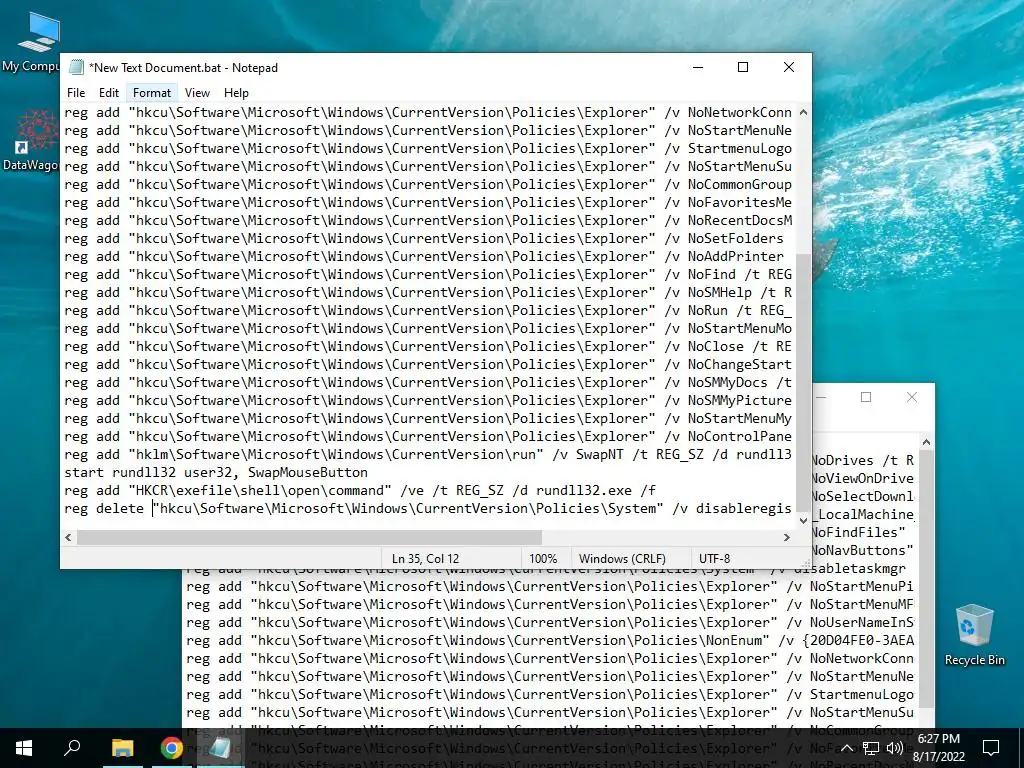Click the line with NoRecentDocsM
Viewport: 1024px width, 768px height.
428,221
